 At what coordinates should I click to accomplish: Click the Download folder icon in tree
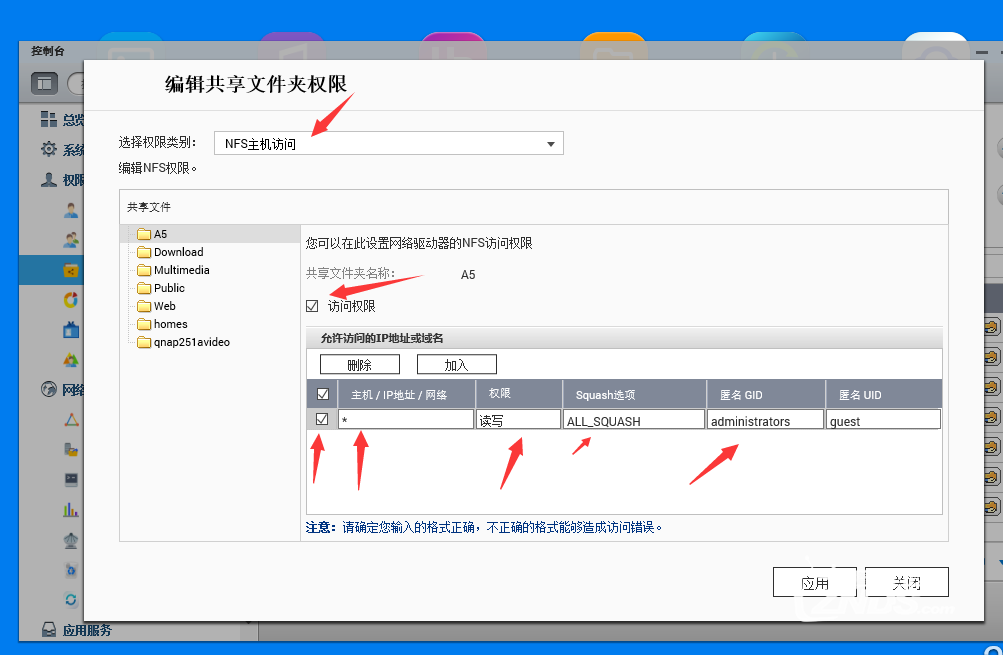click(x=144, y=252)
